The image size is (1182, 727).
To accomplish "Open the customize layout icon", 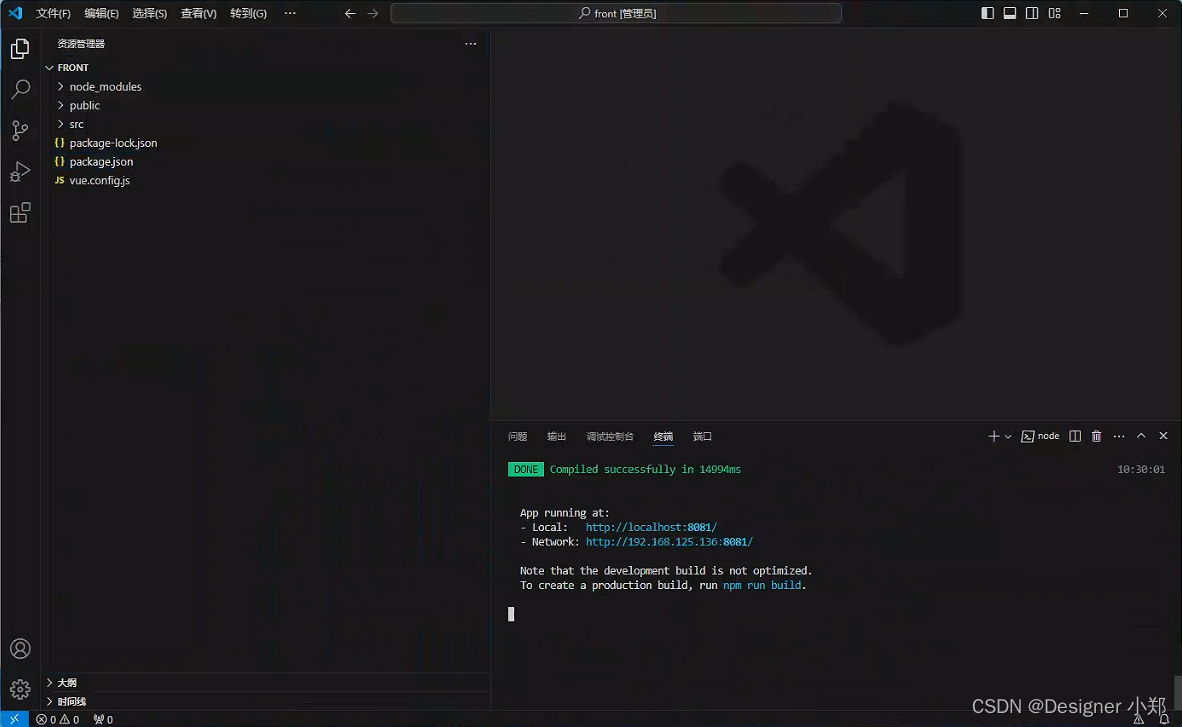I will pos(1055,13).
